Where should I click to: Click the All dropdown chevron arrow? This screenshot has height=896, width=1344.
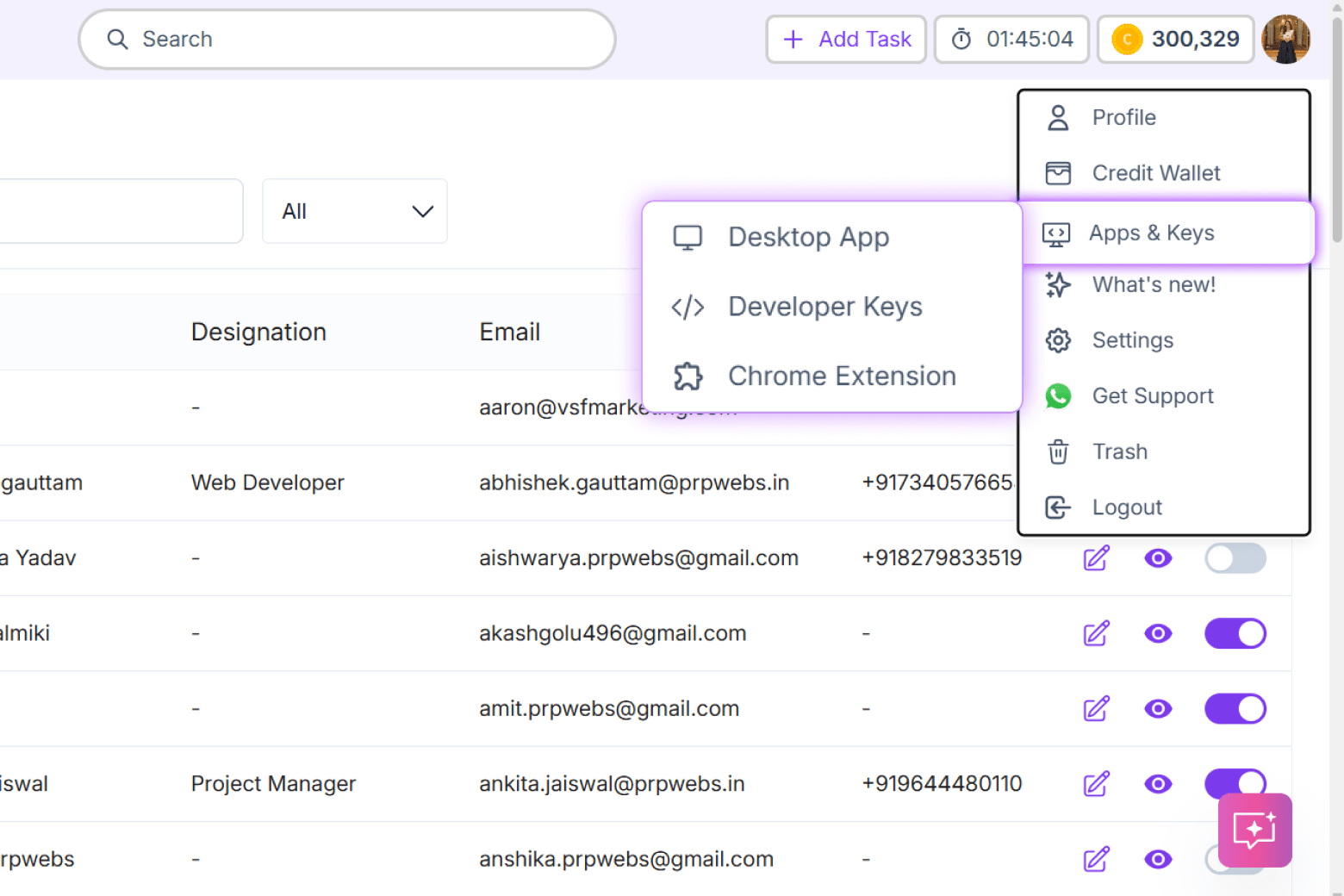(422, 212)
